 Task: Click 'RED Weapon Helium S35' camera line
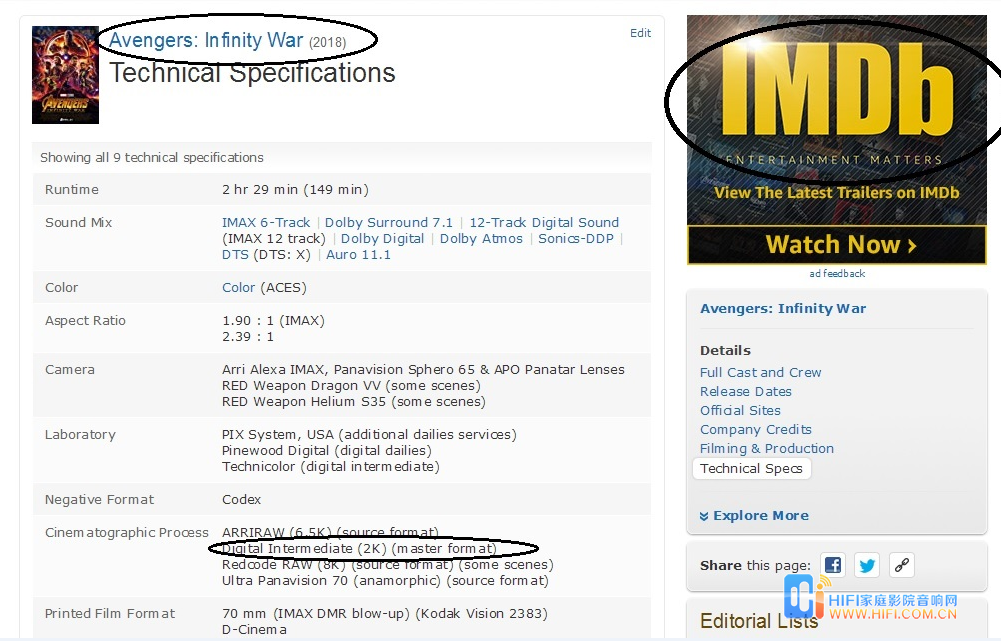pyautogui.click(x=354, y=402)
